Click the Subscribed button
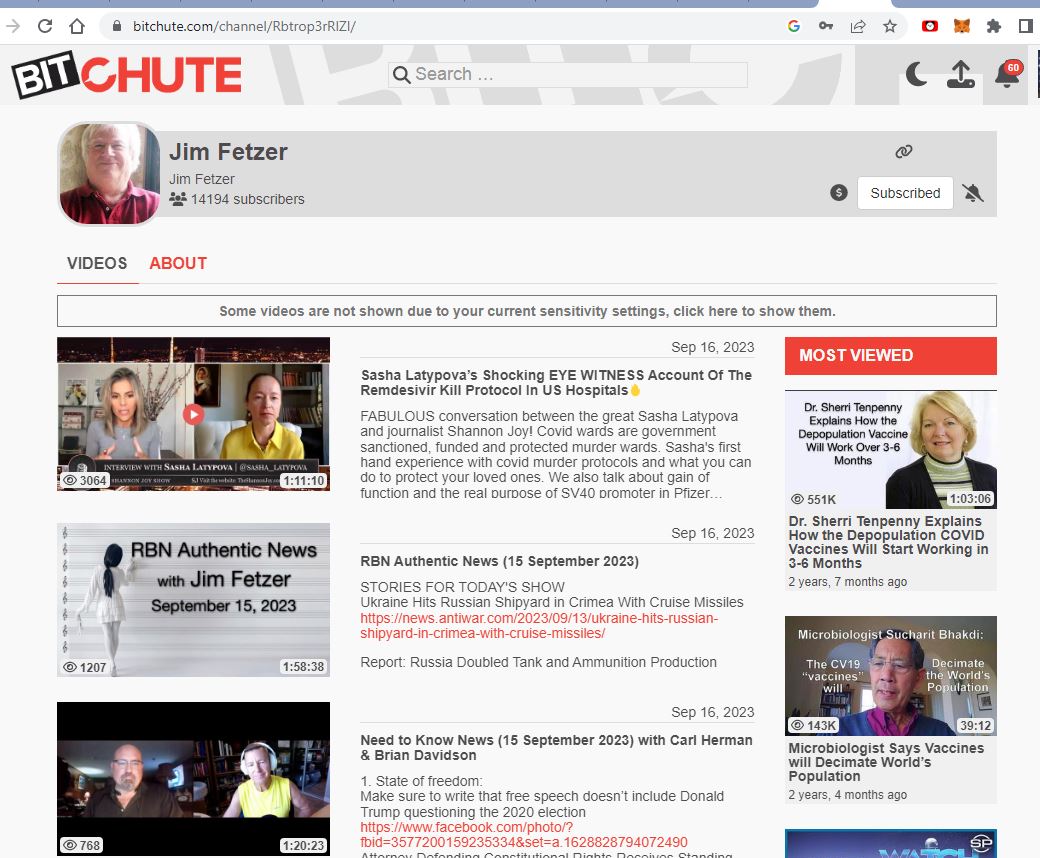The image size is (1040, 858). point(905,193)
